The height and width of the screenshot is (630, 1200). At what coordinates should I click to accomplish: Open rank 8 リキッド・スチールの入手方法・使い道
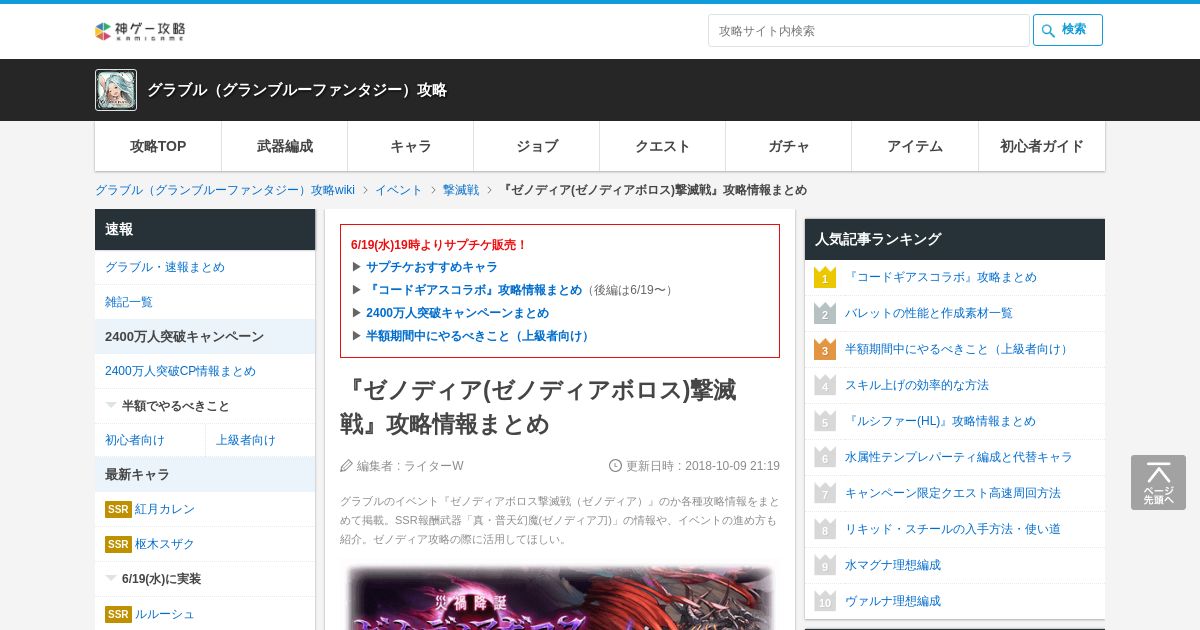coord(953,529)
